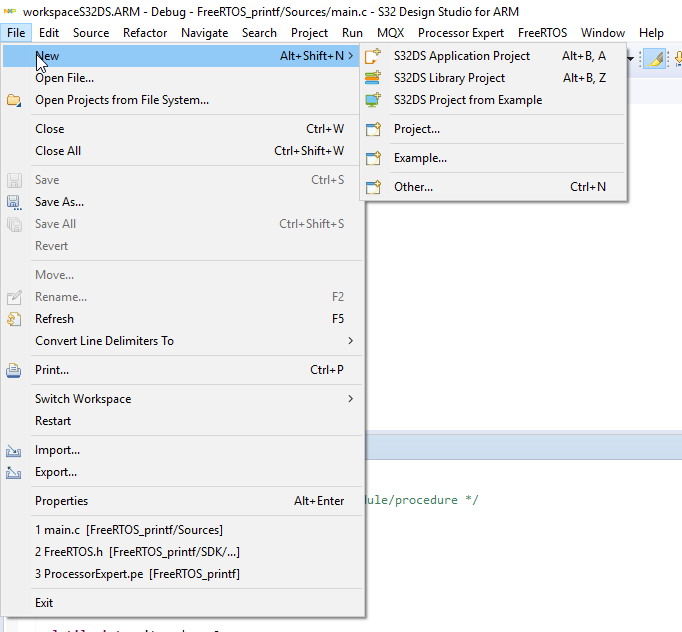Open the Edit menu

pos(49,33)
